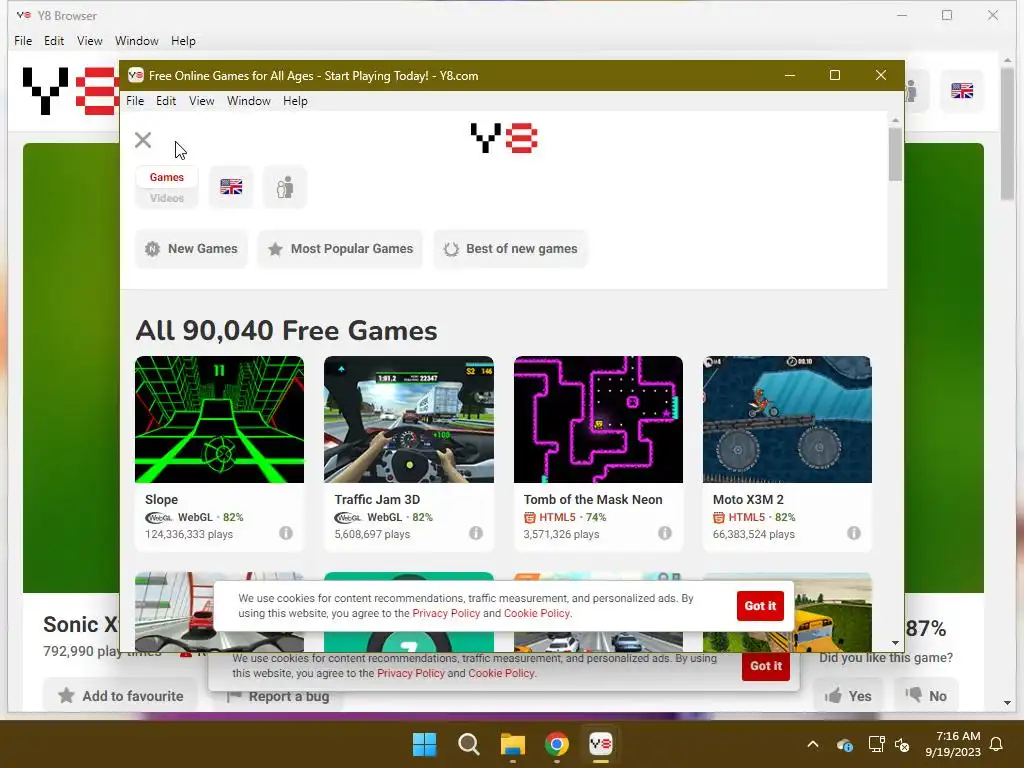Show info for Moto X3M 2
The height and width of the screenshot is (768, 1024).
tap(854, 533)
